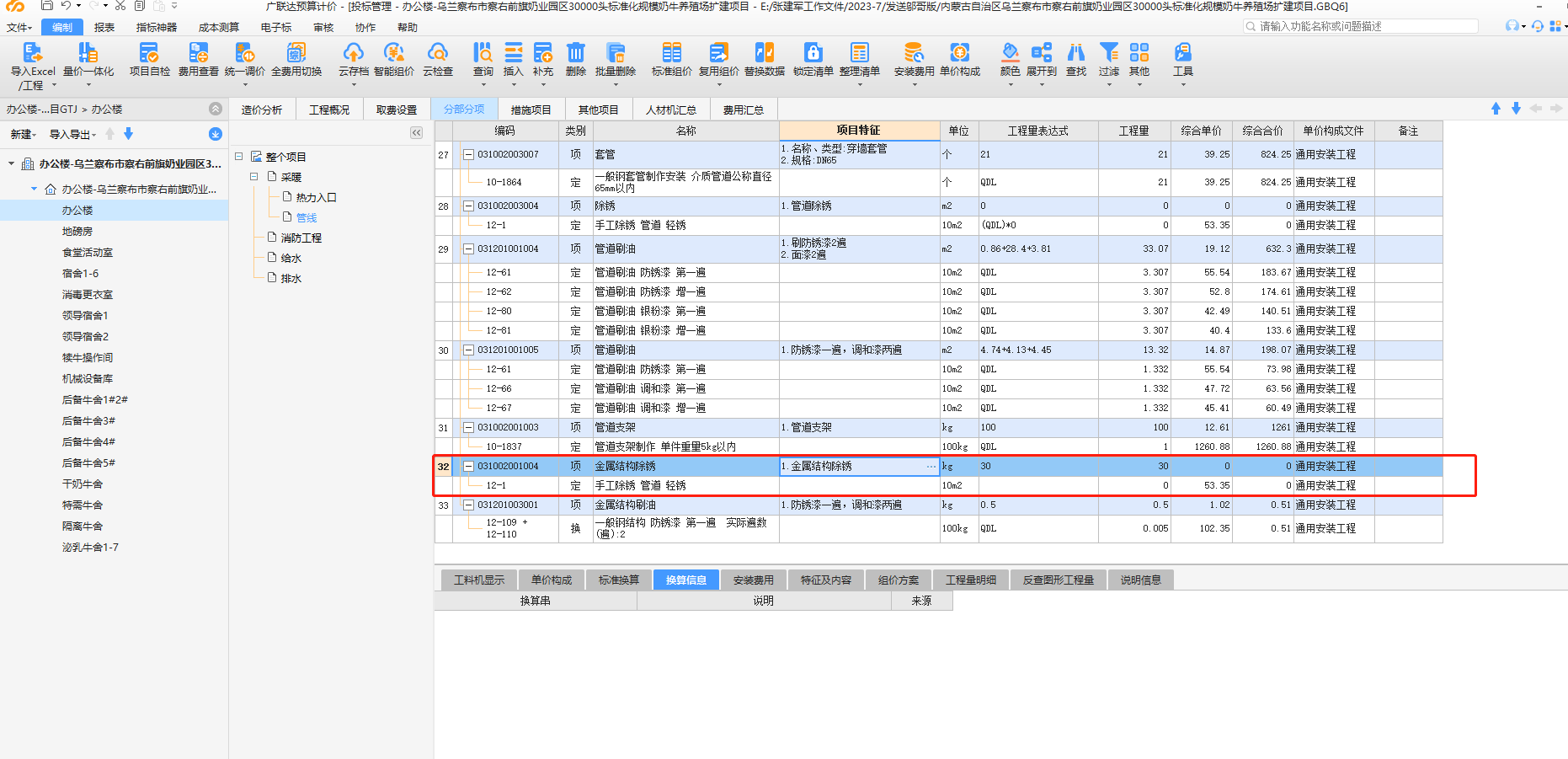1568x759 pixels.
Task: Click the 云检查 icon
Action: [438, 52]
